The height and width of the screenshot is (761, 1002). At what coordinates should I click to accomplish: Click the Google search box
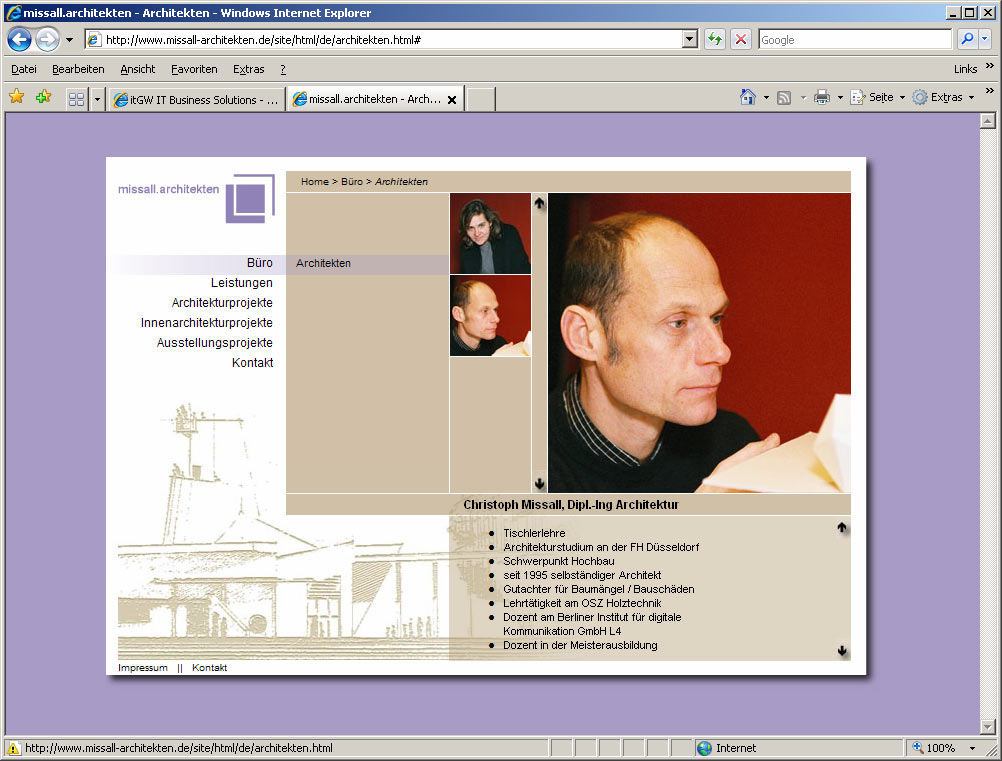(855, 40)
